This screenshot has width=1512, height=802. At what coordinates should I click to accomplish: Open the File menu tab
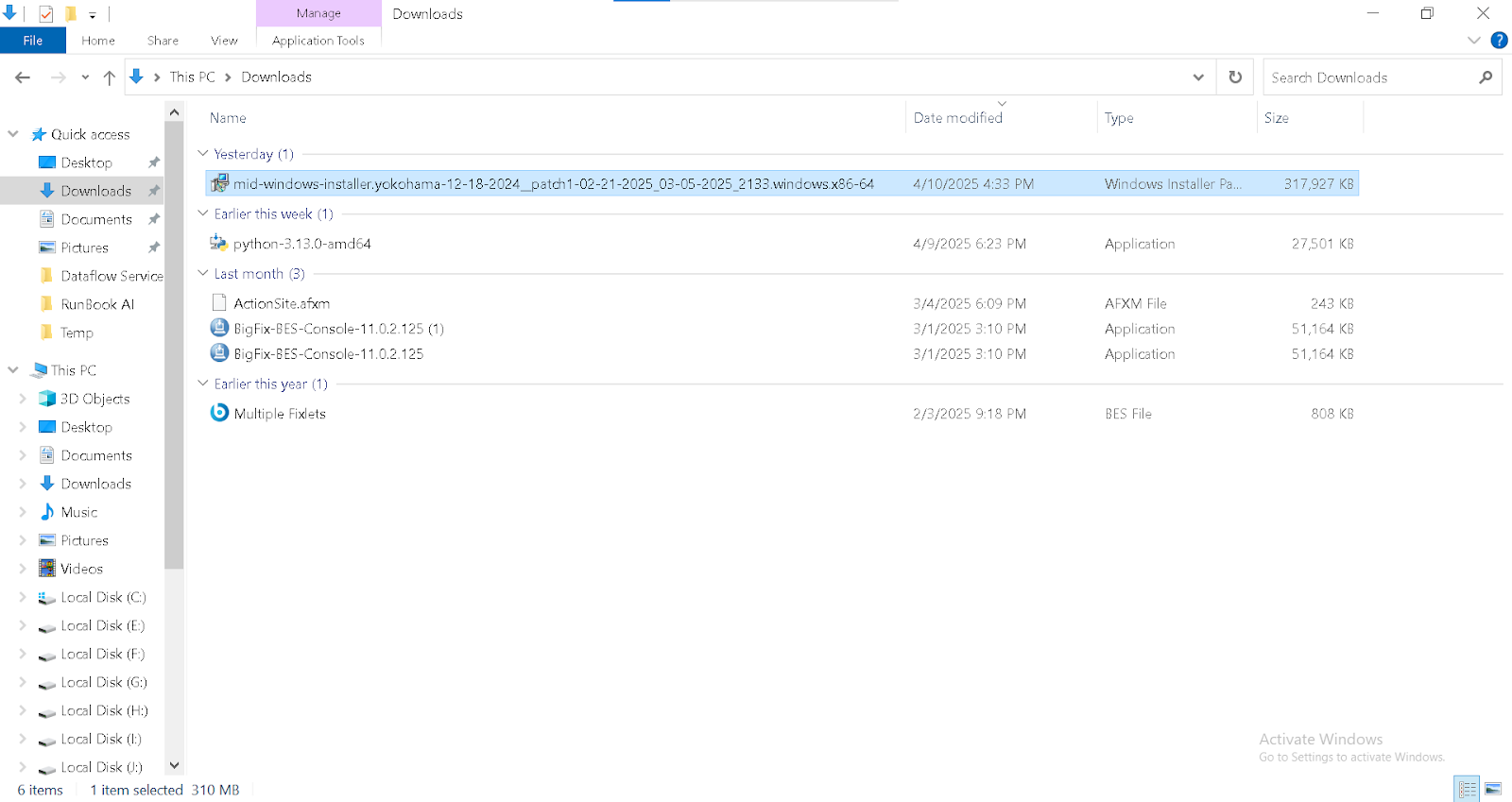(33, 41)
